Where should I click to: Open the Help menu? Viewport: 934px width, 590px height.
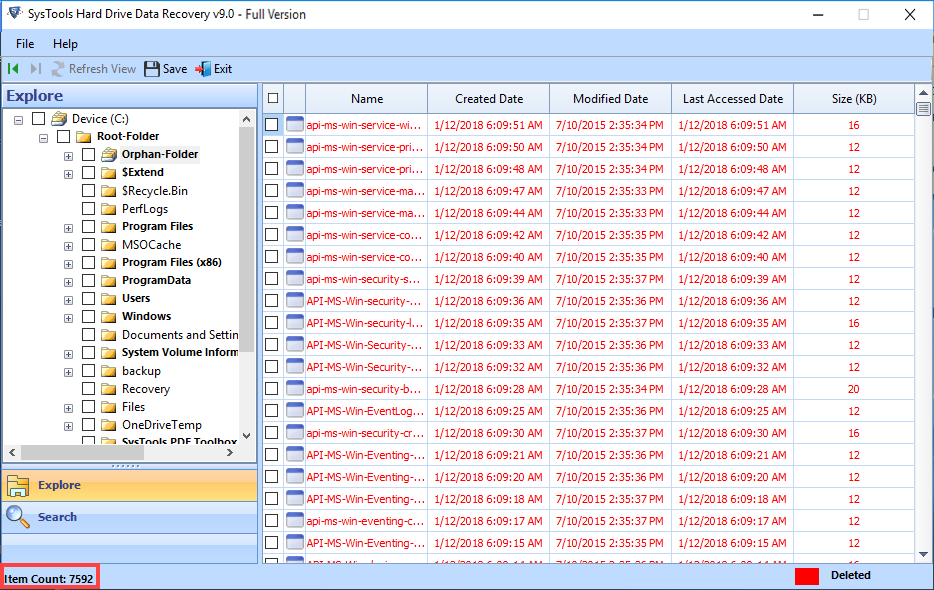pyautogui.click(x=65, y=44)
